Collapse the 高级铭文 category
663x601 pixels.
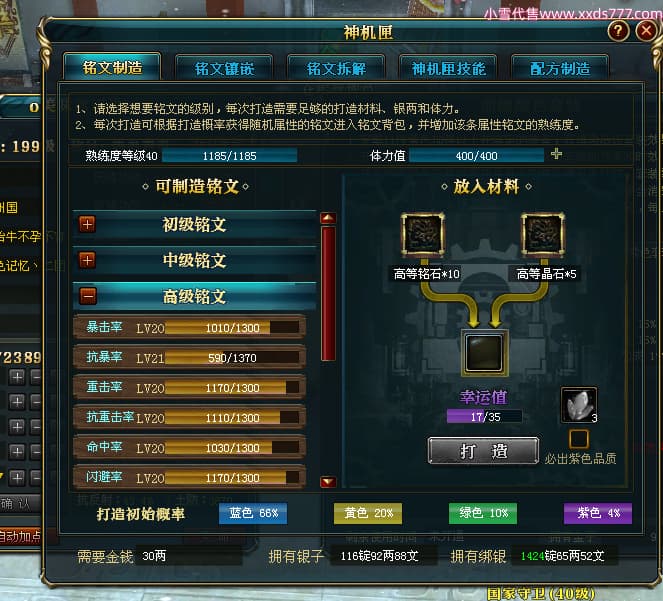pyautogui.click(x=88, y=296)
